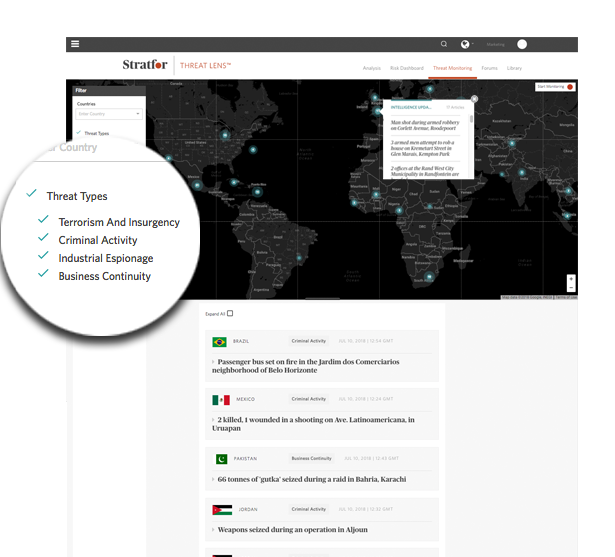Click Criminal Activity tag on Mexico card

309,399
